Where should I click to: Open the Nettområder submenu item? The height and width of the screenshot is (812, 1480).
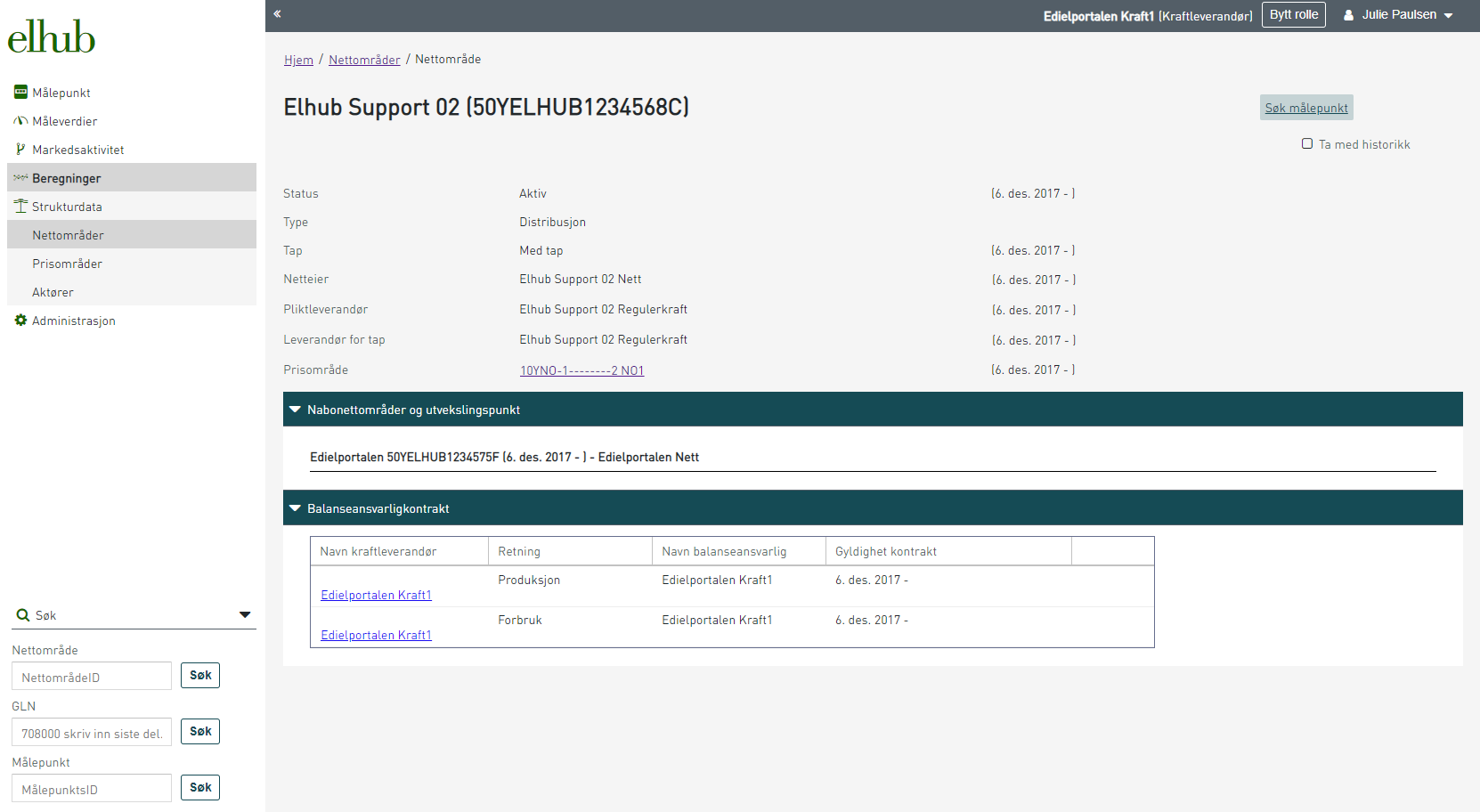[132, 234]
